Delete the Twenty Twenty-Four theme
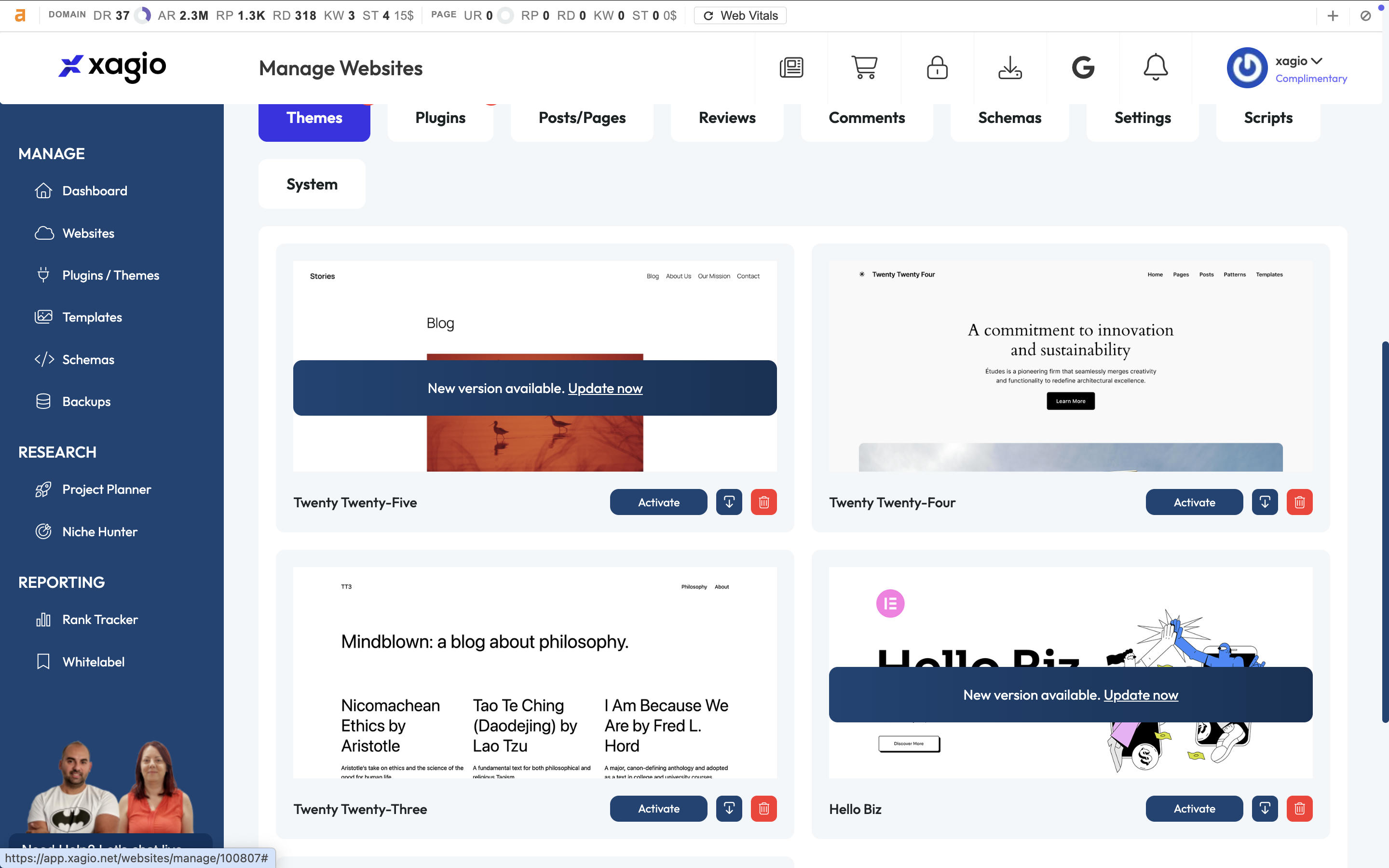The image size is (1389, 868). [1299, 502]
